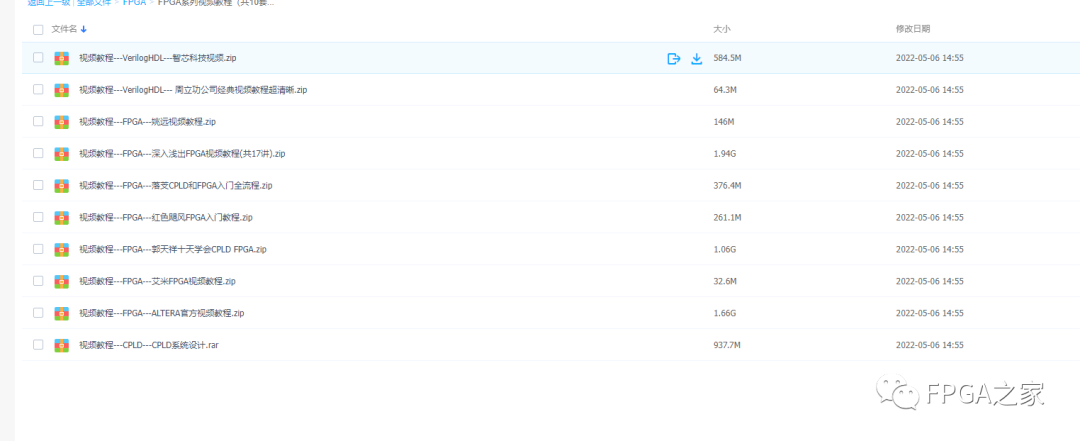Click the 1.66G size value
This screenshot has width=1080, height=441.
coord(725,313)
